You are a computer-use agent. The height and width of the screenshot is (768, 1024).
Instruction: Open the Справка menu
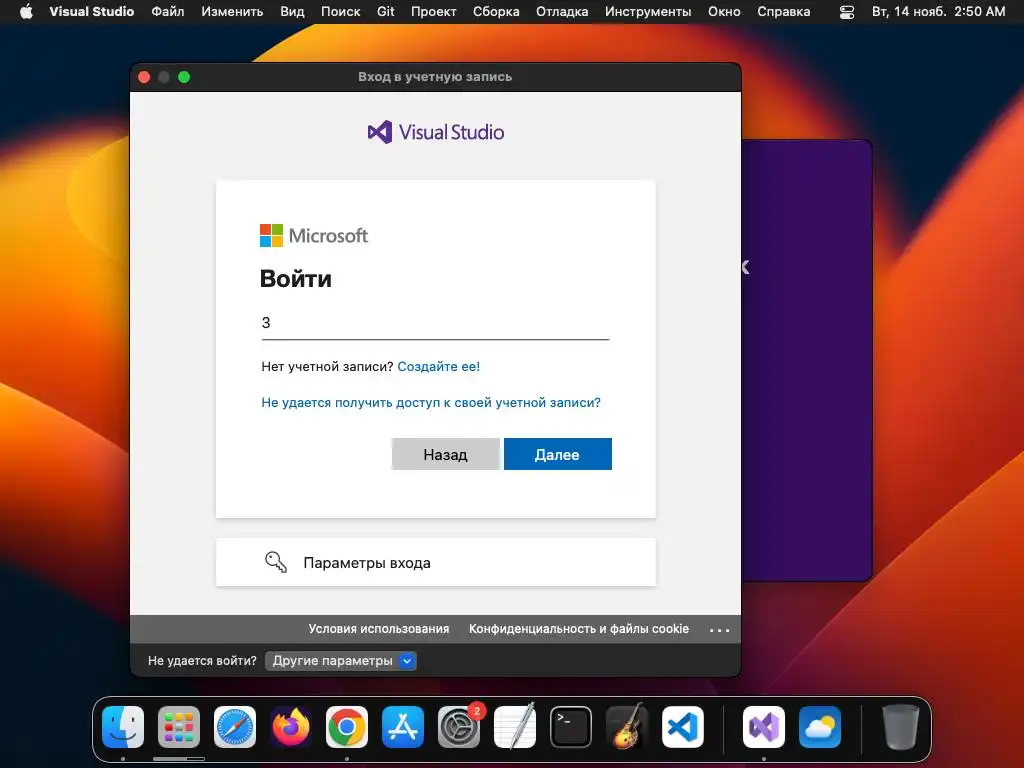pyautogui.click(x=784, y=11)
